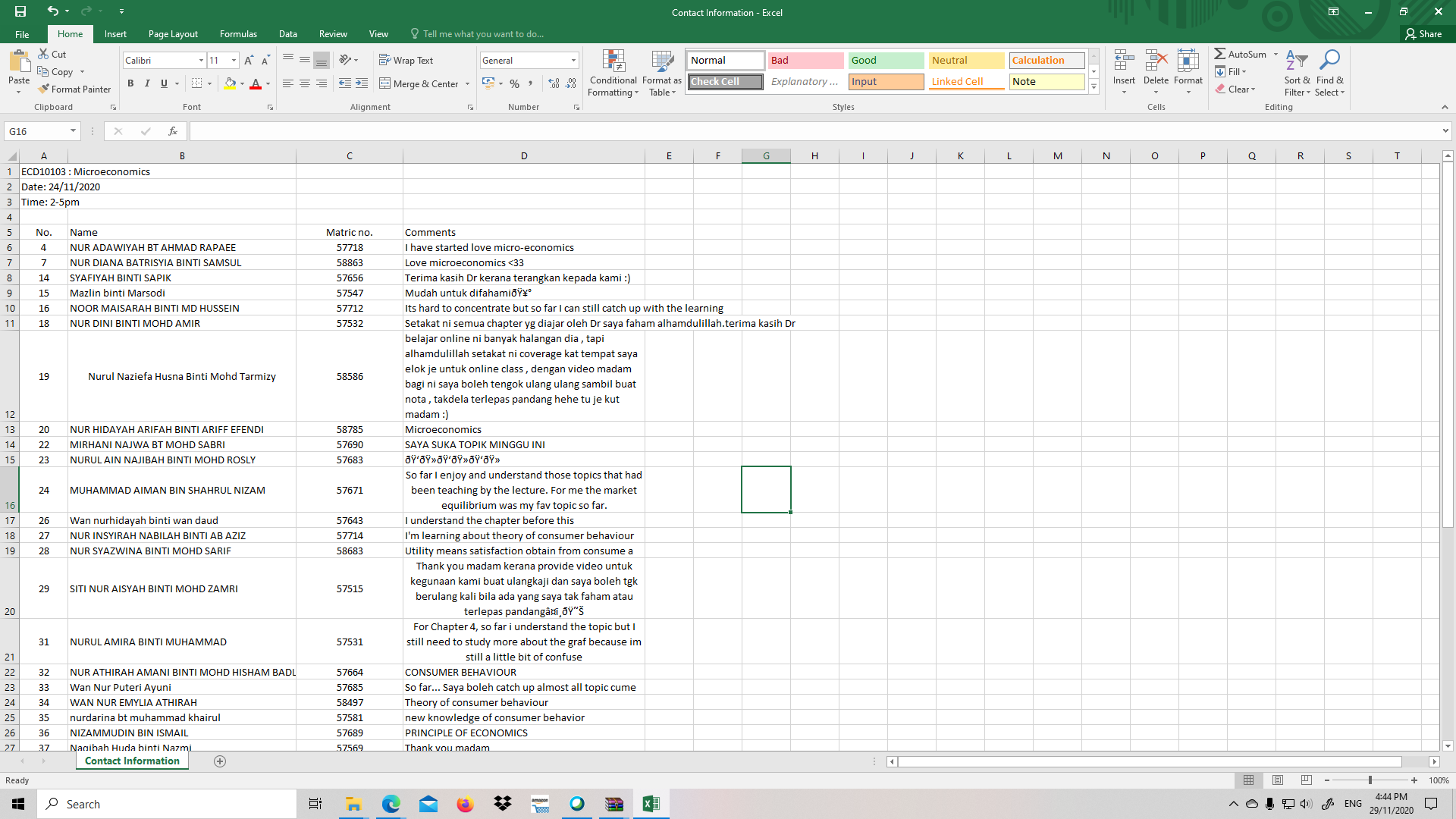
Task: Click the Paste clipboard icon
Action: (x=19, y=61)
